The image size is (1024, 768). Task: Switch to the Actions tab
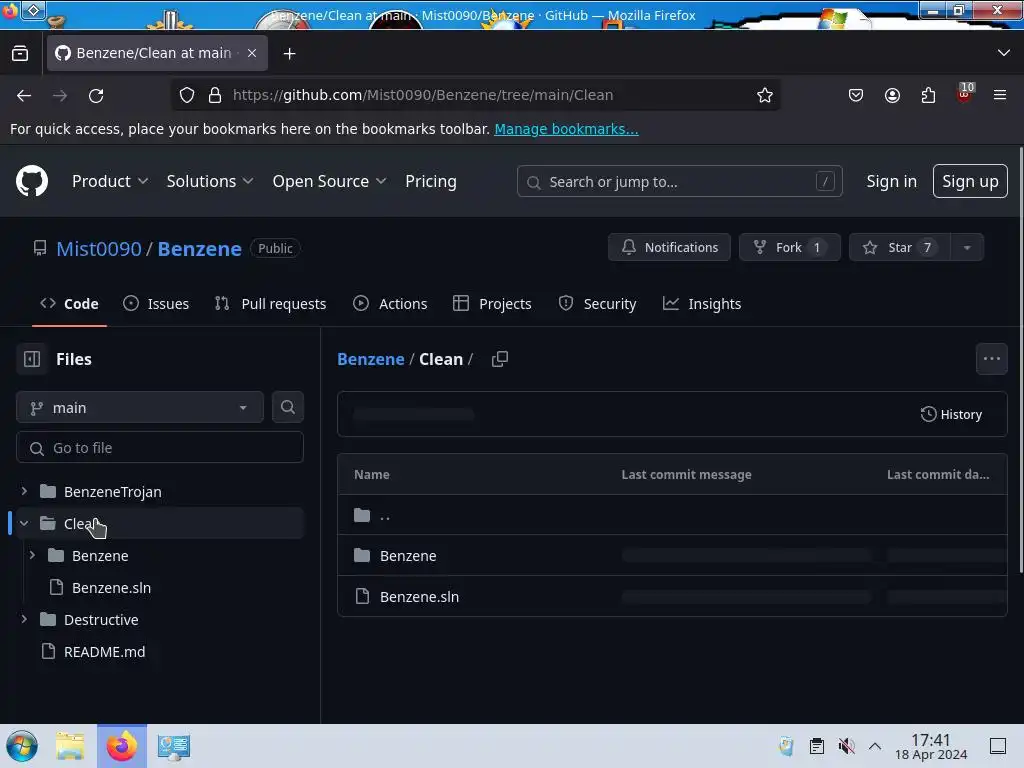pyautogui.click(x=390, y=304)
